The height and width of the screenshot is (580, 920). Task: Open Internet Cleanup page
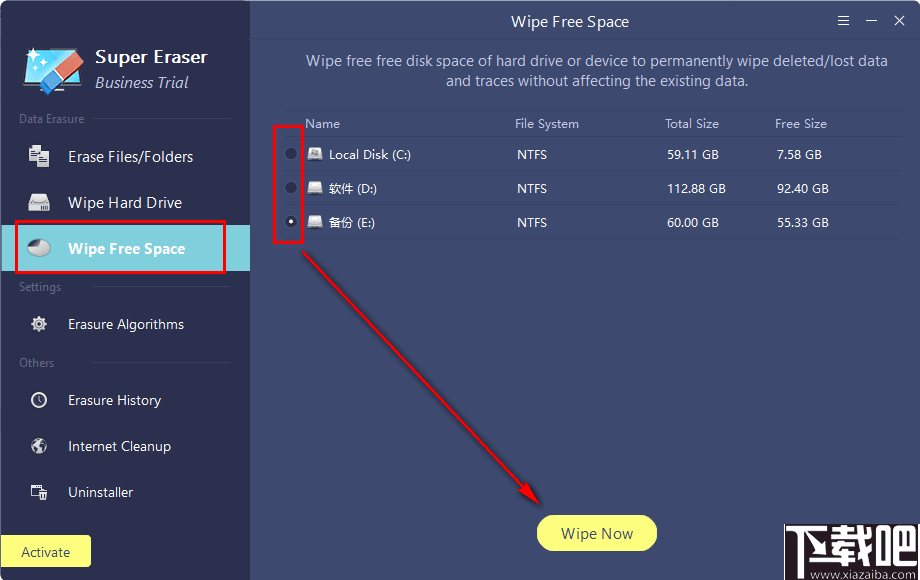click(126, 446)
